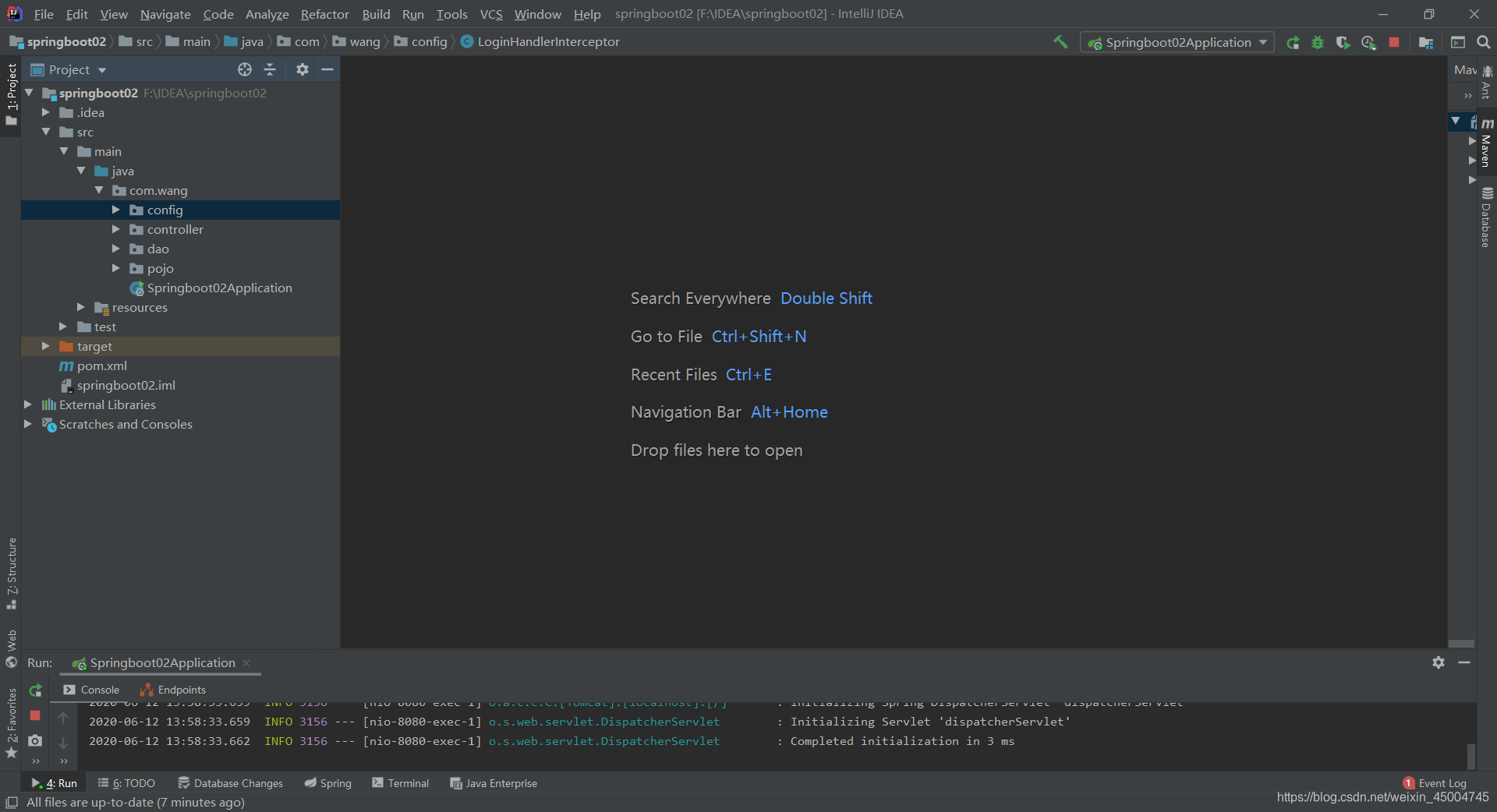
Task: Expand the controller package
Action: click(x=116, y=229)
